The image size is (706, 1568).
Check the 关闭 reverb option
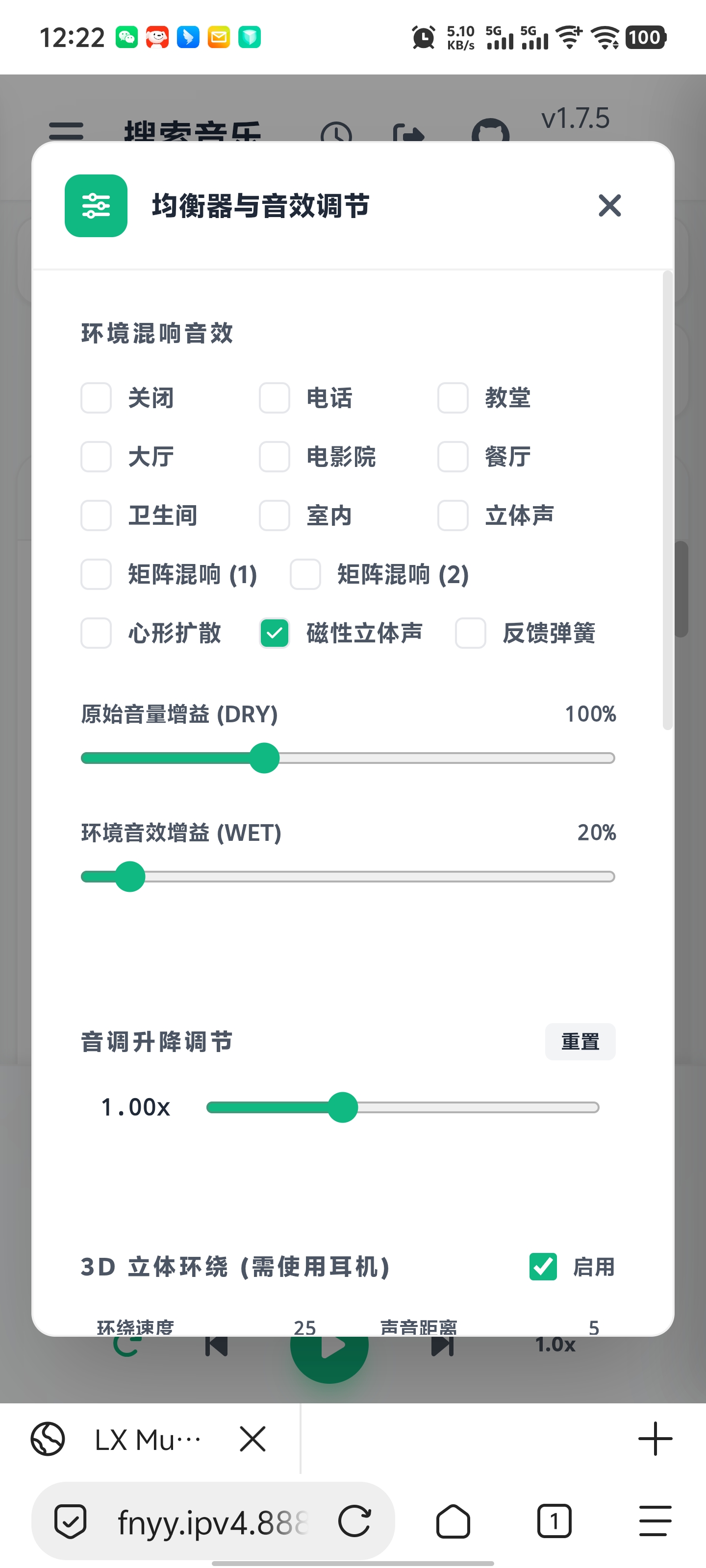click(x=96, y=398)
